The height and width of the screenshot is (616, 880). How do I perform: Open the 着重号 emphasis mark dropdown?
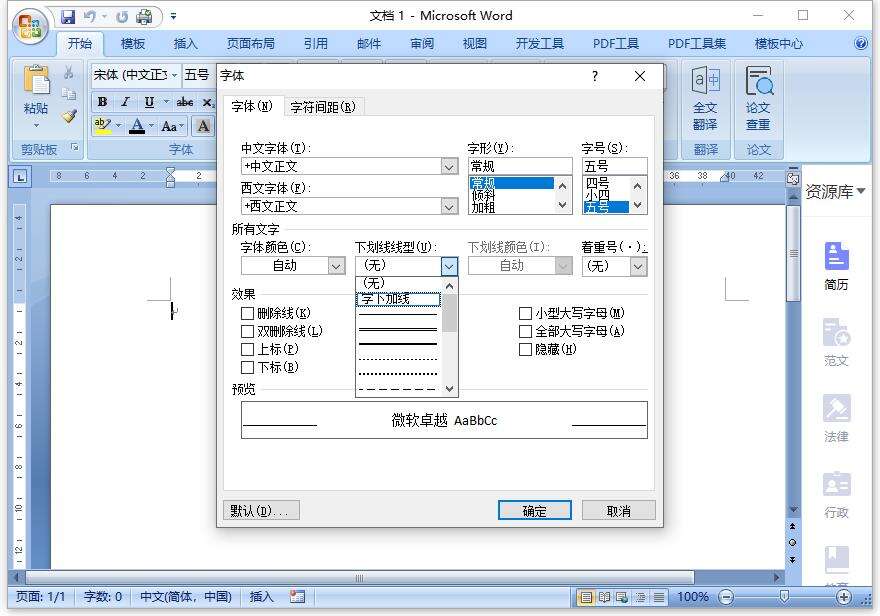click(638, 266)
